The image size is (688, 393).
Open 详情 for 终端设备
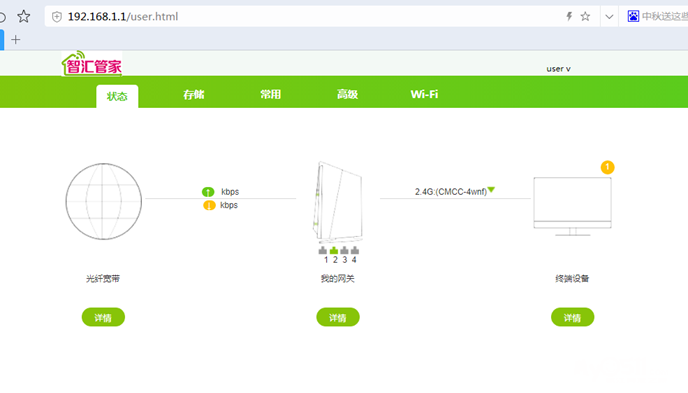[573, 317]
